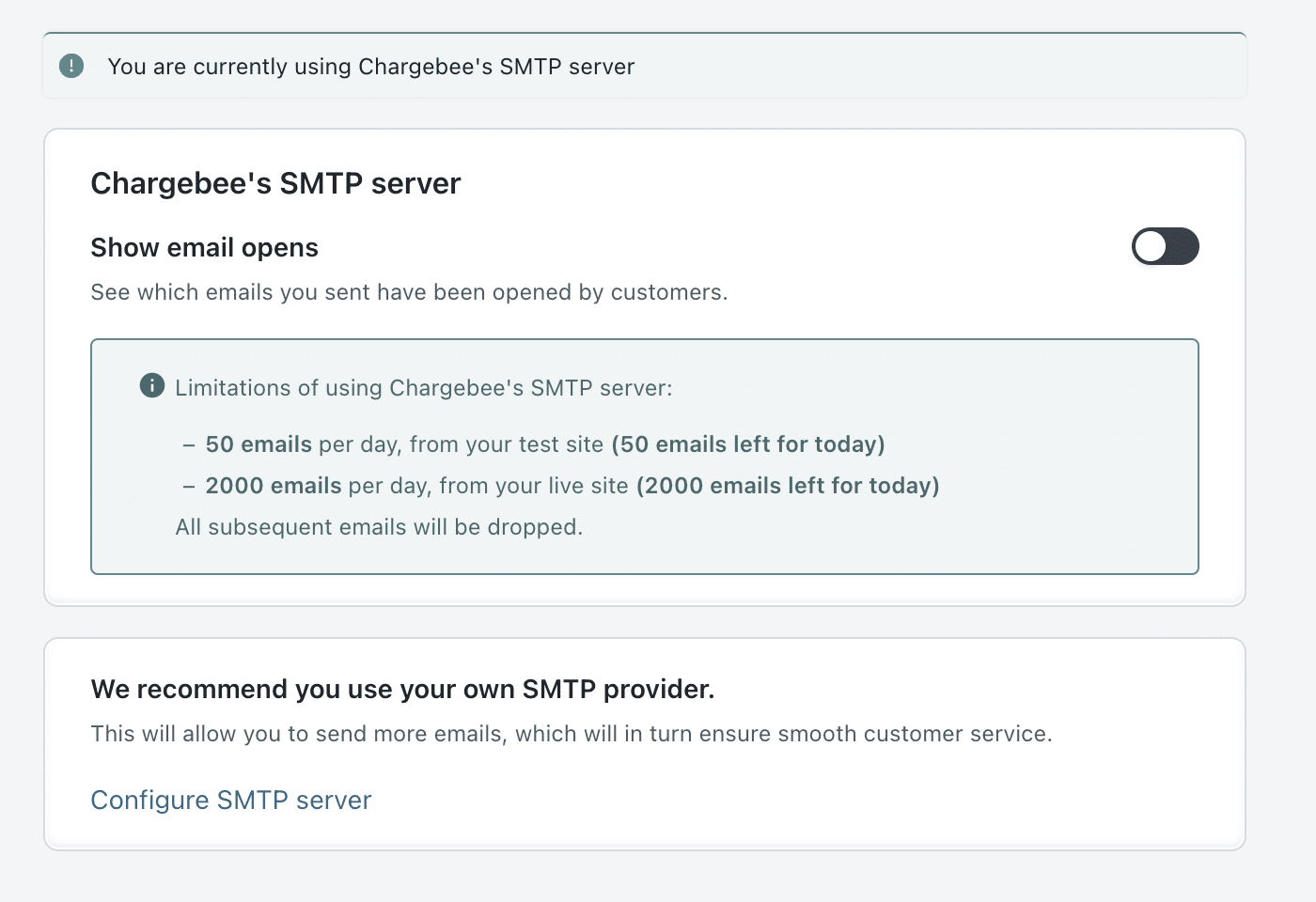Select the 'We recommend you use your own SMTP provider' heading
This screenshot has height=902, width=1316.
point(402,689)
